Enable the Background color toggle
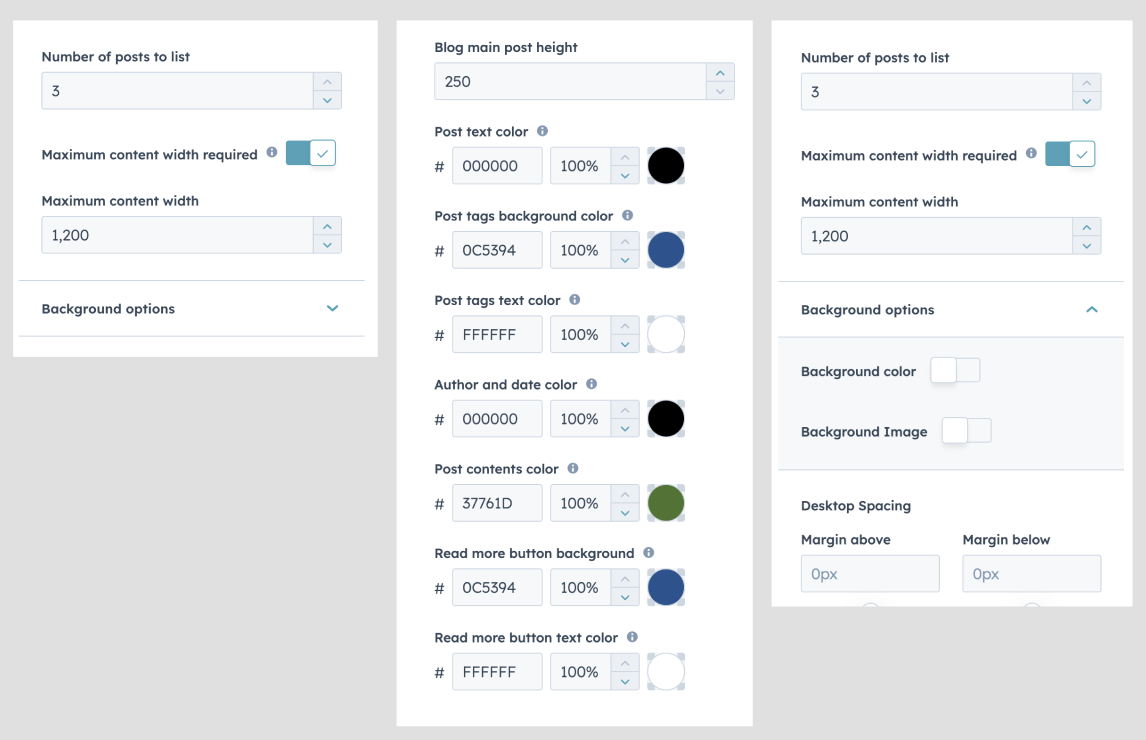1146x740 pixels. point(955,371)
